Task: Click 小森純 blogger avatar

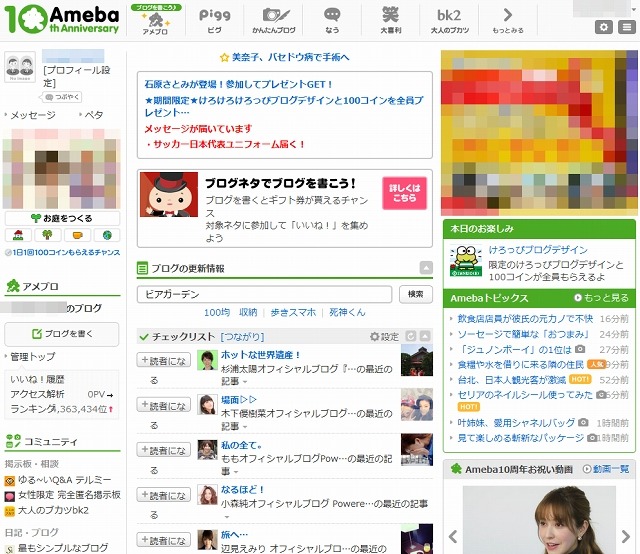Action: (x=207, y=494)
